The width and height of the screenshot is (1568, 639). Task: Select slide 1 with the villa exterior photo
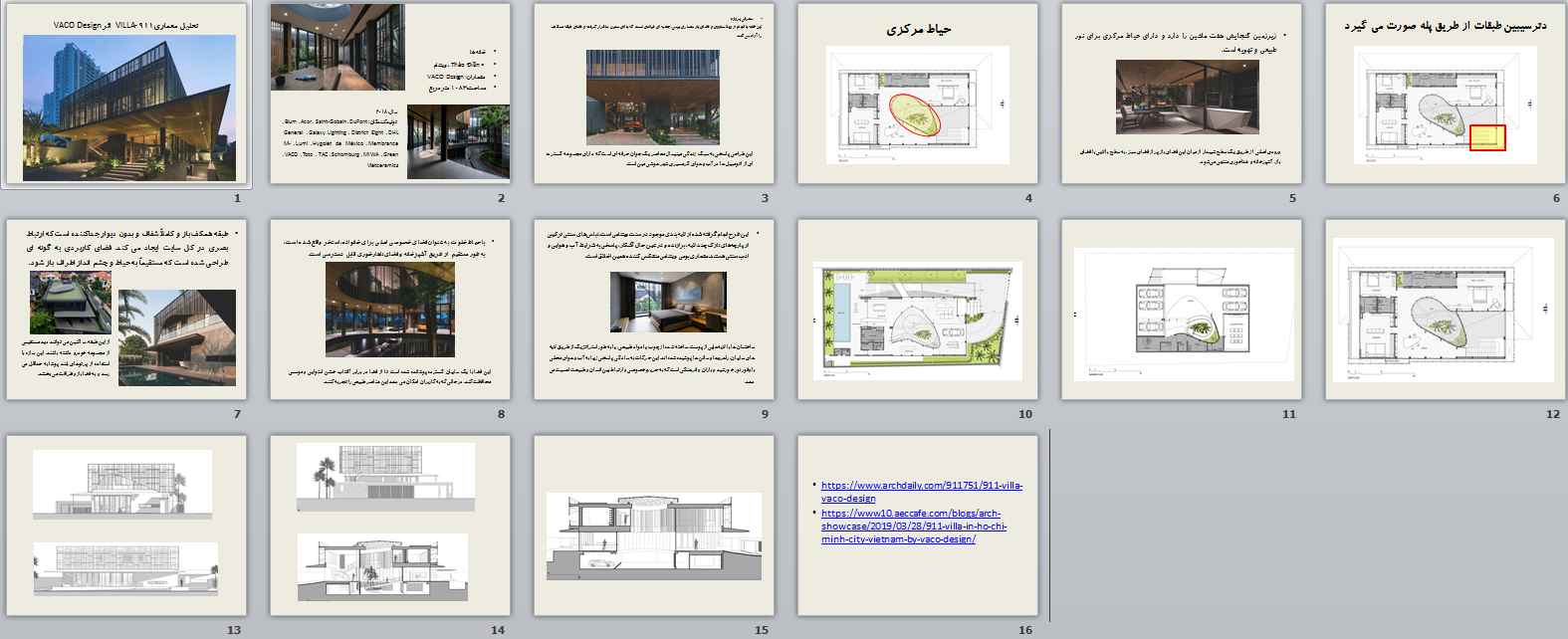pos(126,95)
